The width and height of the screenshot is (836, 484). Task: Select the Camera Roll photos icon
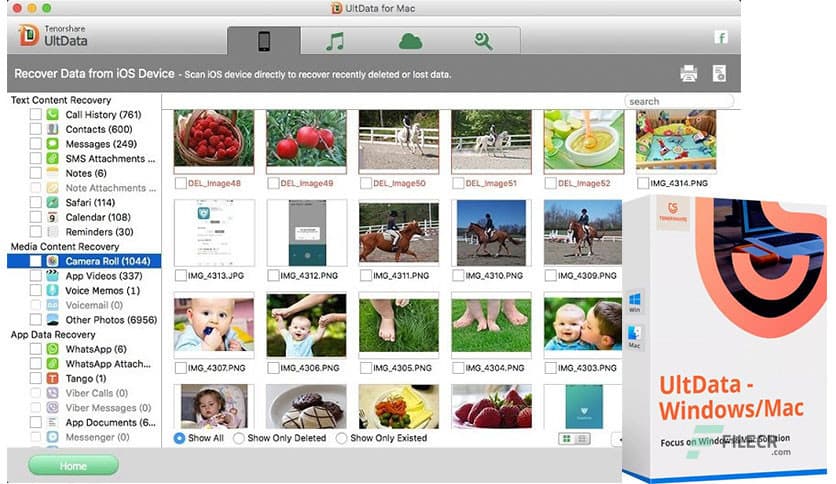52,261
